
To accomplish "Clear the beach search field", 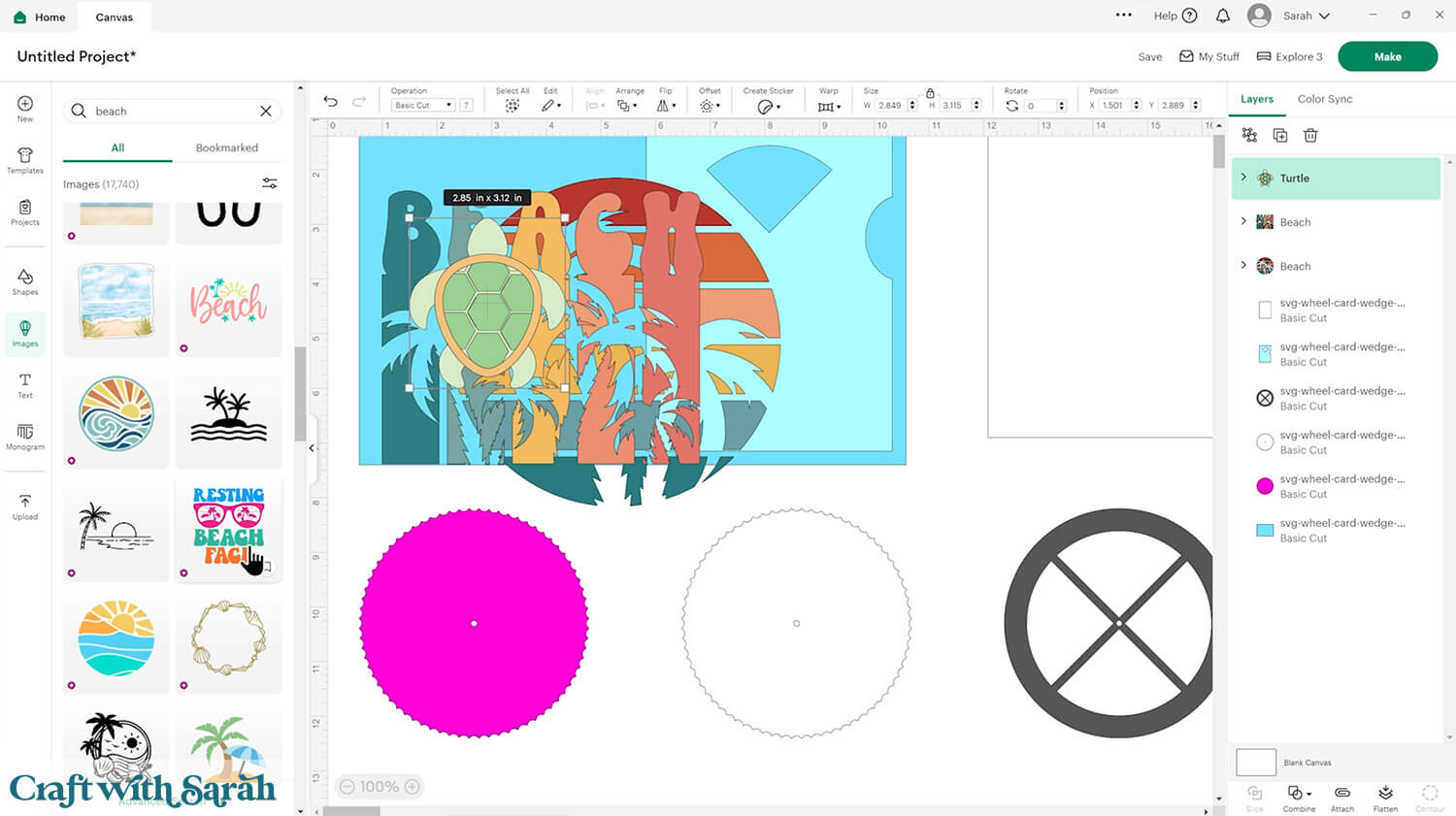I will (x=265, y=112).
